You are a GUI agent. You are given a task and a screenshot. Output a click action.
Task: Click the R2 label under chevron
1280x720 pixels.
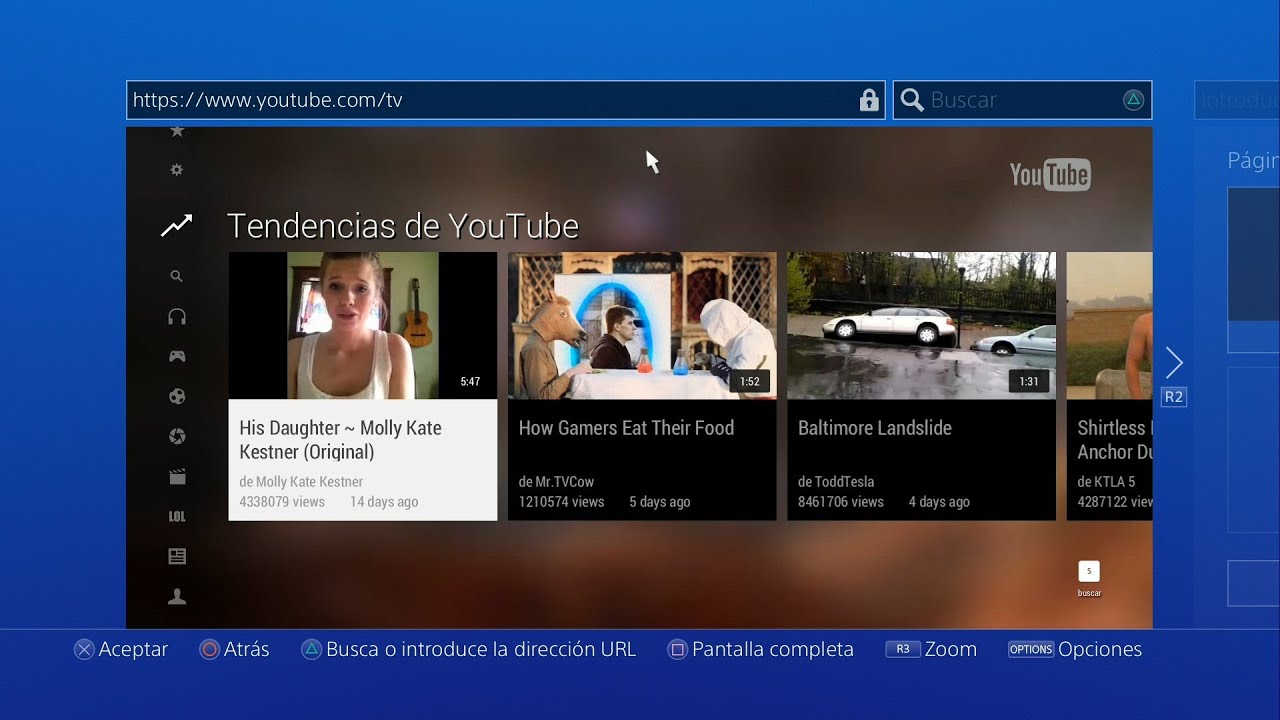[x=1174, y=397]
